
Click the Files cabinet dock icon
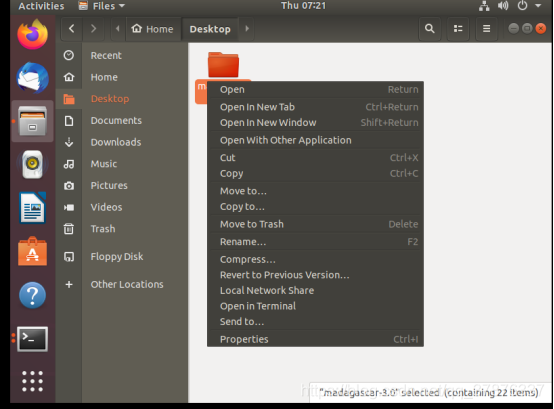[33, 121]
